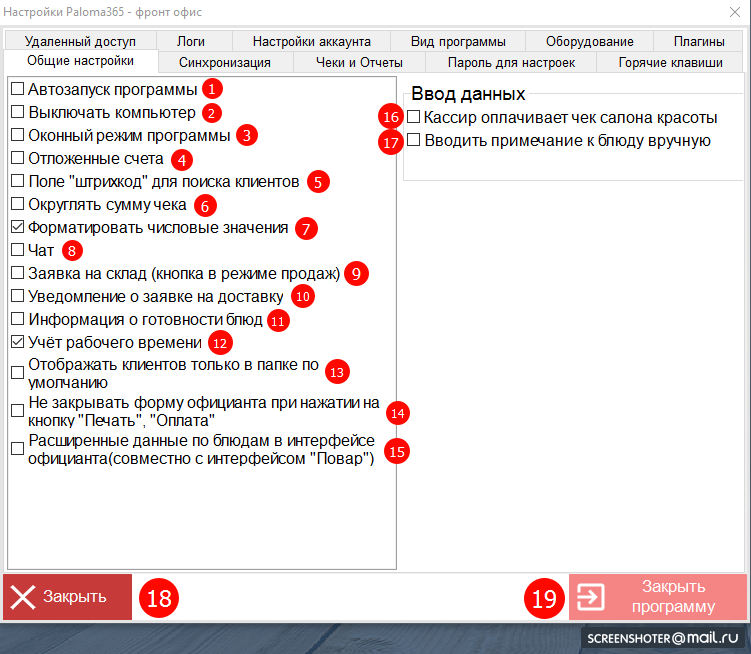Disable Учёт рабочего времени checkbox
This screenshot has width=751, height=654.
click(18, 342)
